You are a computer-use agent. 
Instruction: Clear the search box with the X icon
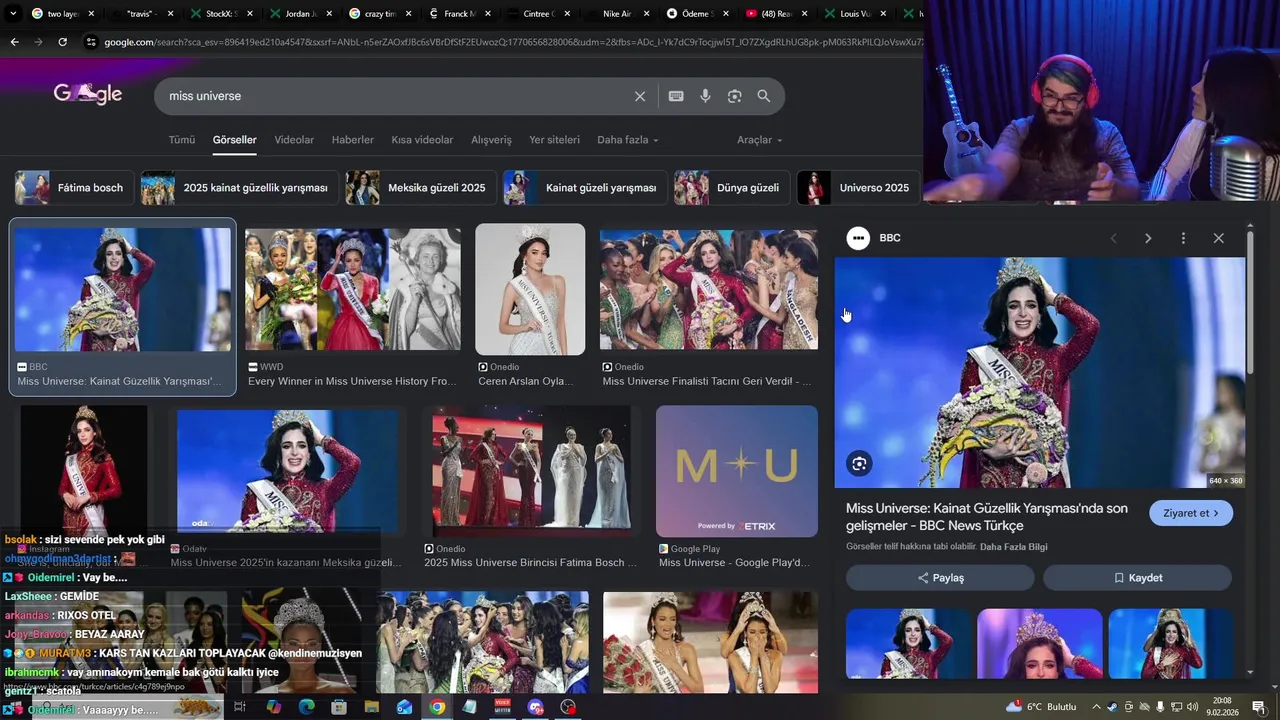point(640,96)
